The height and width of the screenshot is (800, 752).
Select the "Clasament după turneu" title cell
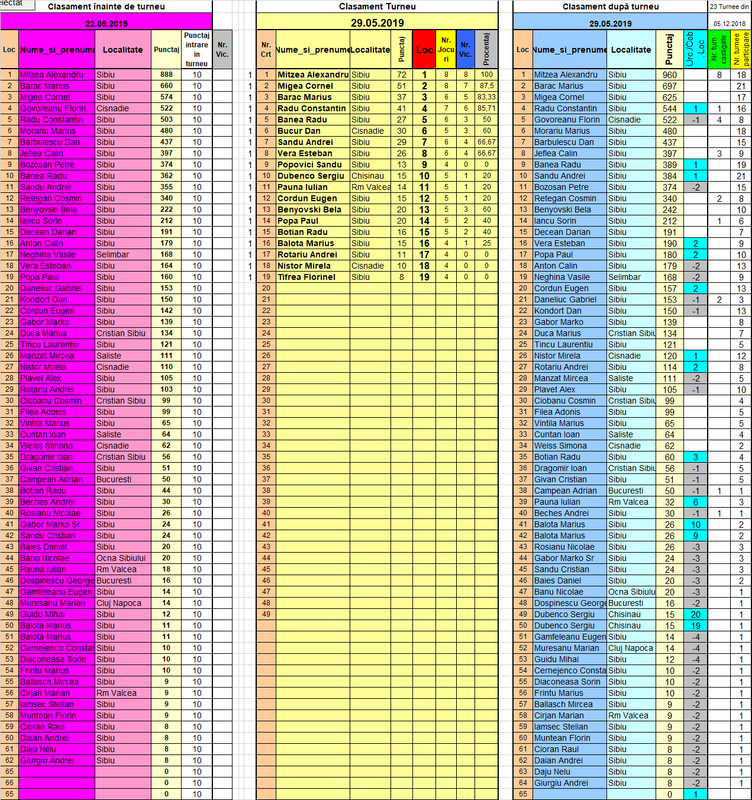pos(610,7)
